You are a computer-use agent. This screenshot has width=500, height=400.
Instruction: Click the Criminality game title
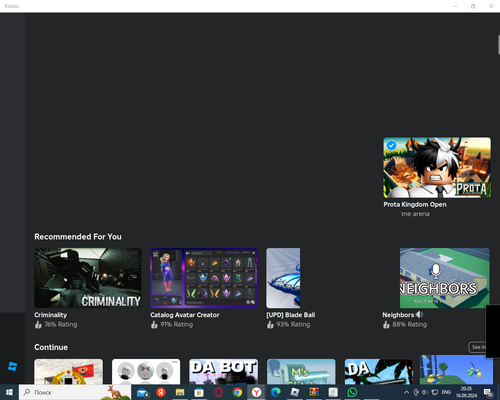[x=51, y=315]
